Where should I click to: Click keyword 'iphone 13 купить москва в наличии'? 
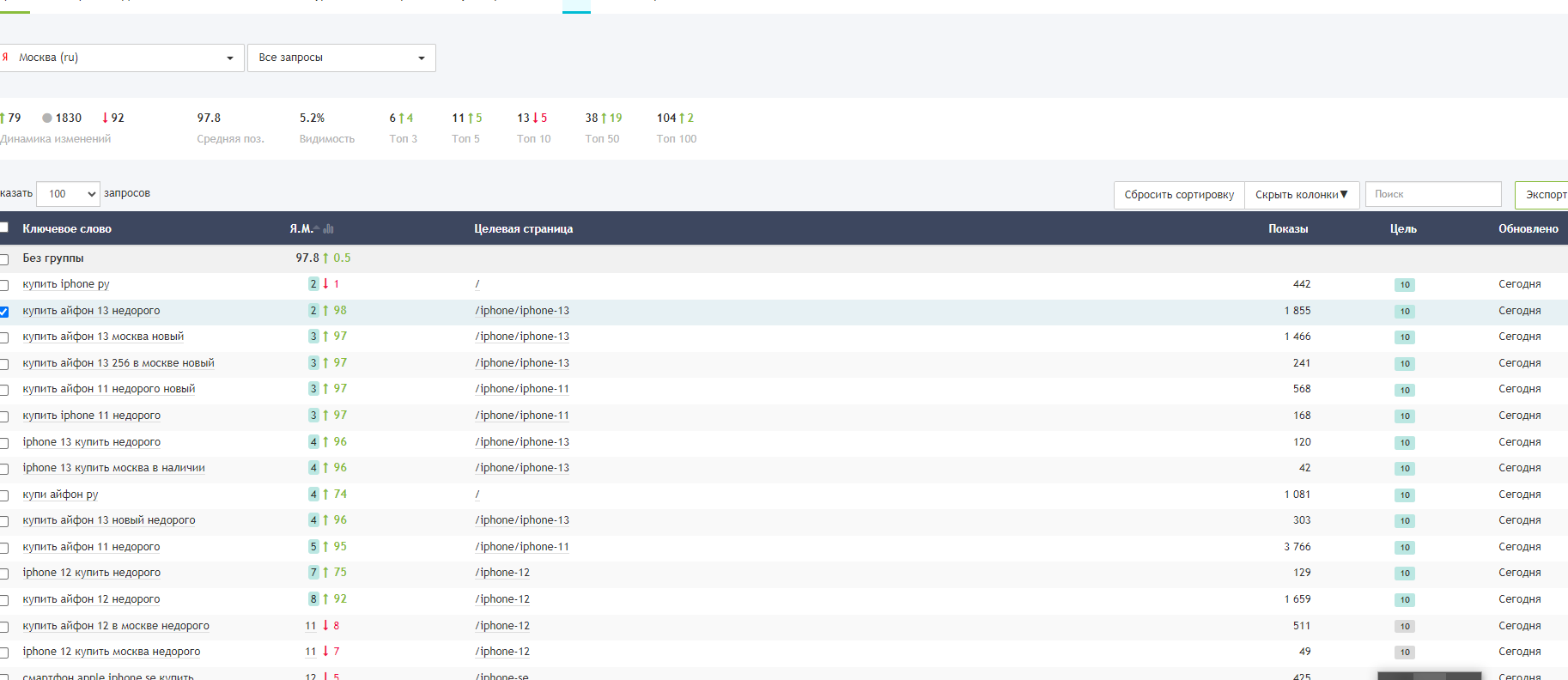tap(114, 468)
